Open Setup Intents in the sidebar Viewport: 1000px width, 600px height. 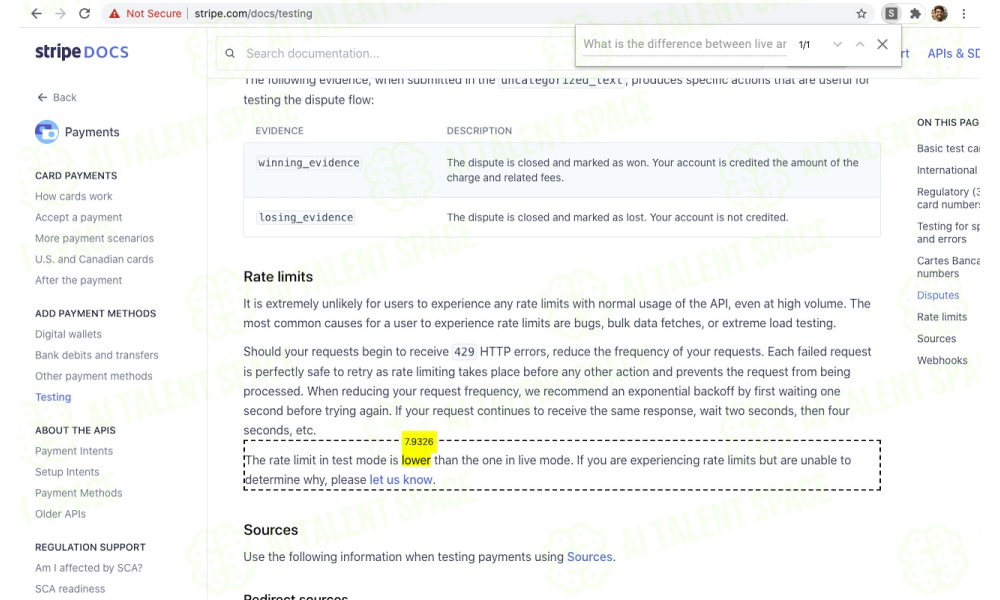67,472
